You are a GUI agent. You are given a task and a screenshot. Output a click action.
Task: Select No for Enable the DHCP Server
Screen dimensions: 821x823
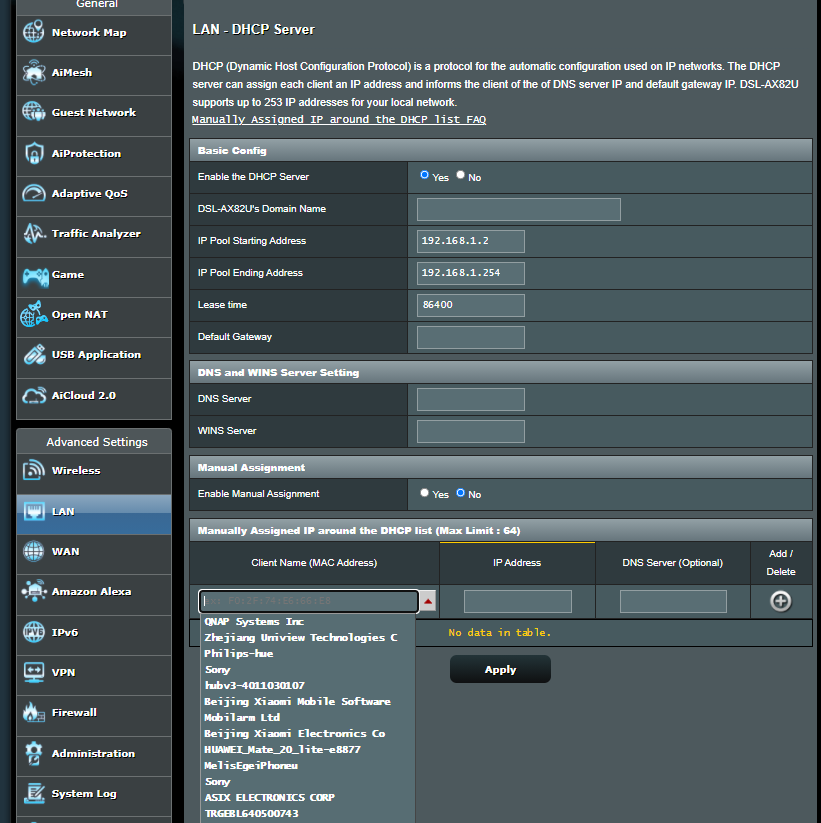[x=460, y=175]
